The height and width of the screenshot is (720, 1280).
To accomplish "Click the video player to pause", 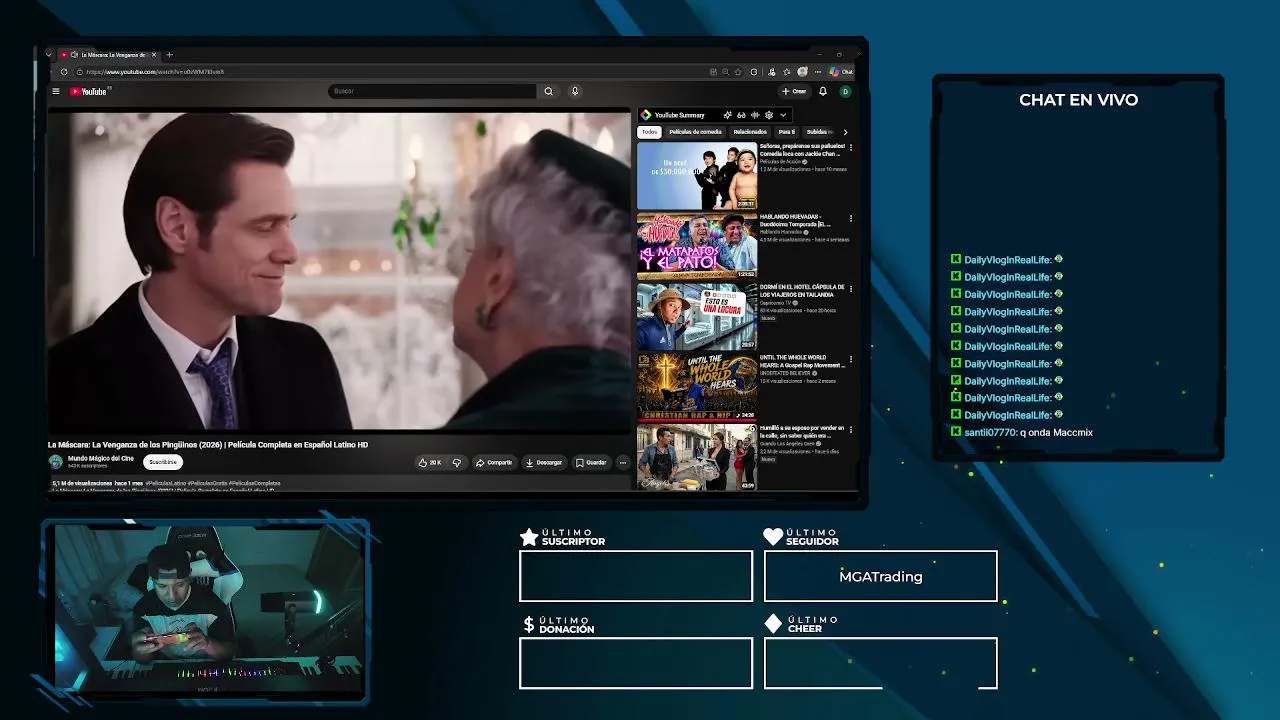I will 340,270.
